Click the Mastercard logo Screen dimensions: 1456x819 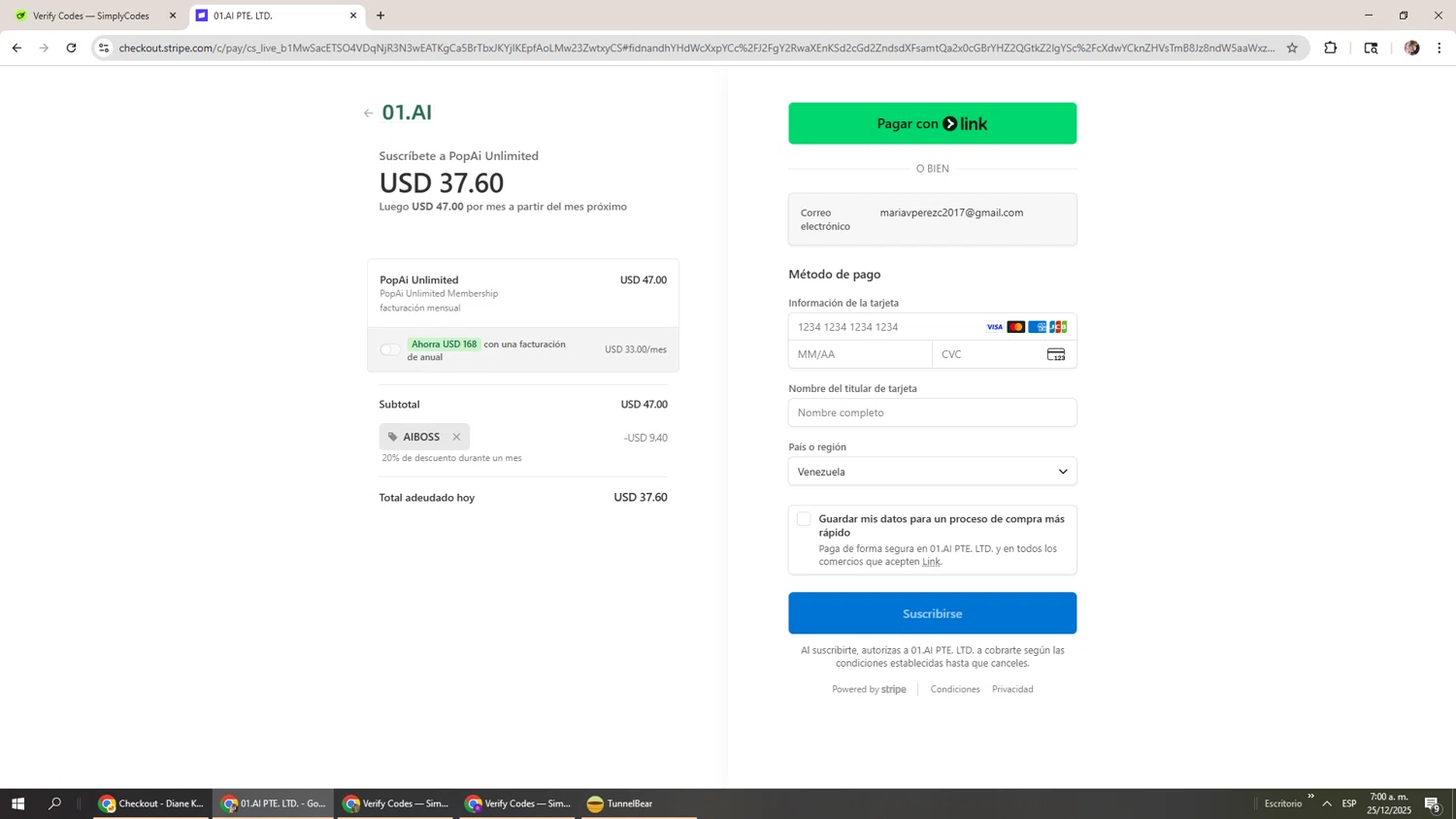[1016, 327]
